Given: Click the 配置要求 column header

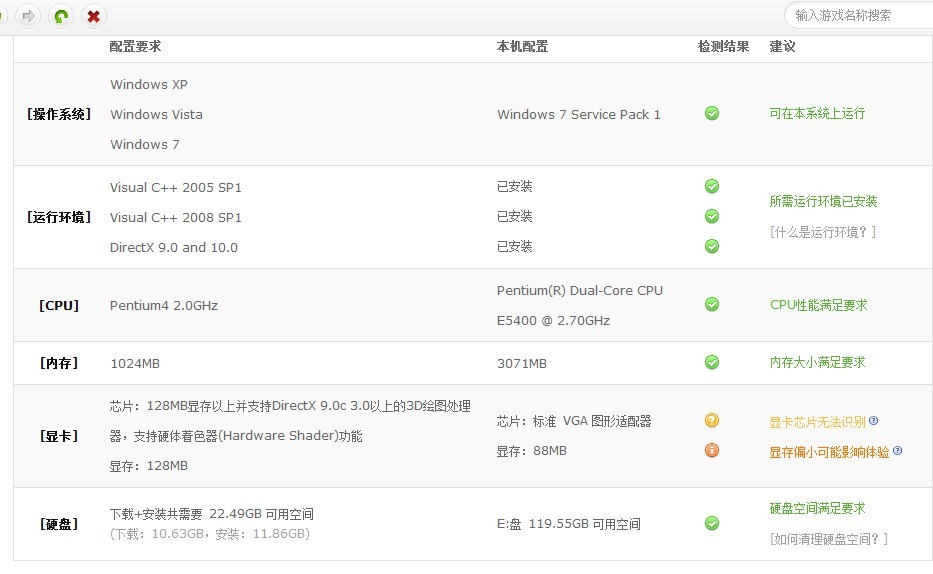Looking at the screenshot, I should coord(135,46).
